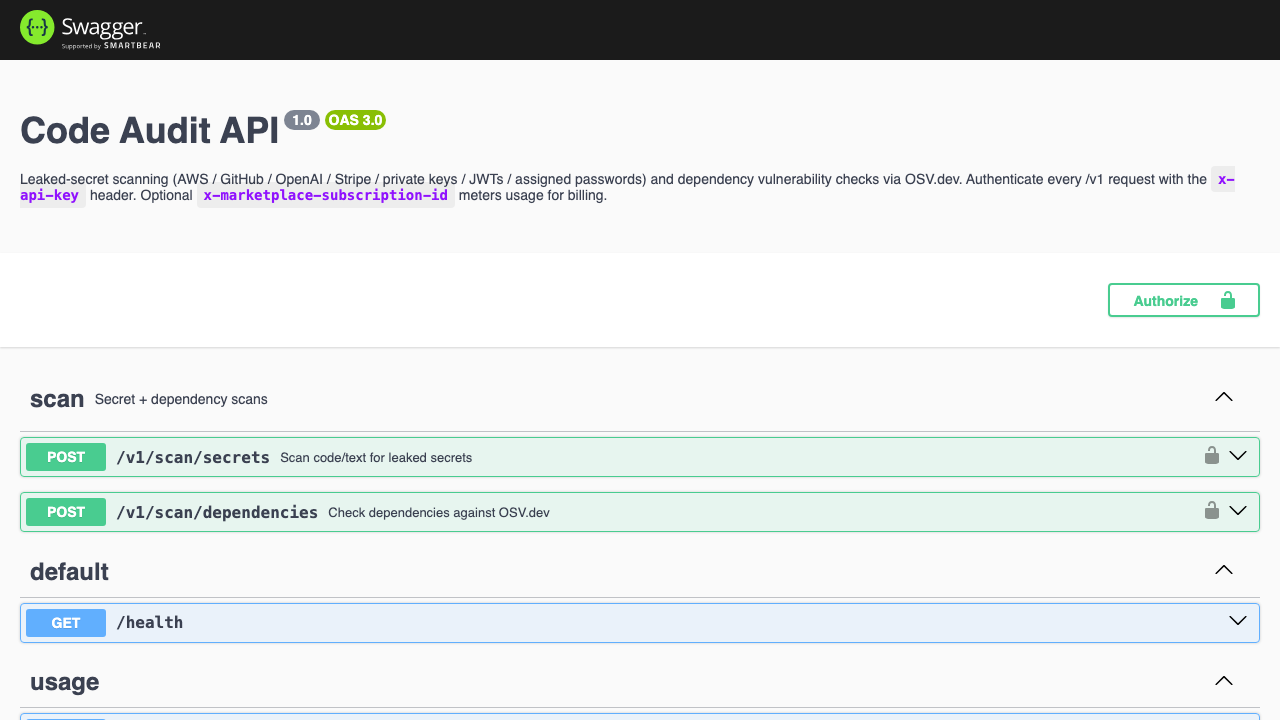The image size is (1280, 720).
Task: Expand the /v1/scan/secrets operation chevron
Action: click(x=1238, y=456)
